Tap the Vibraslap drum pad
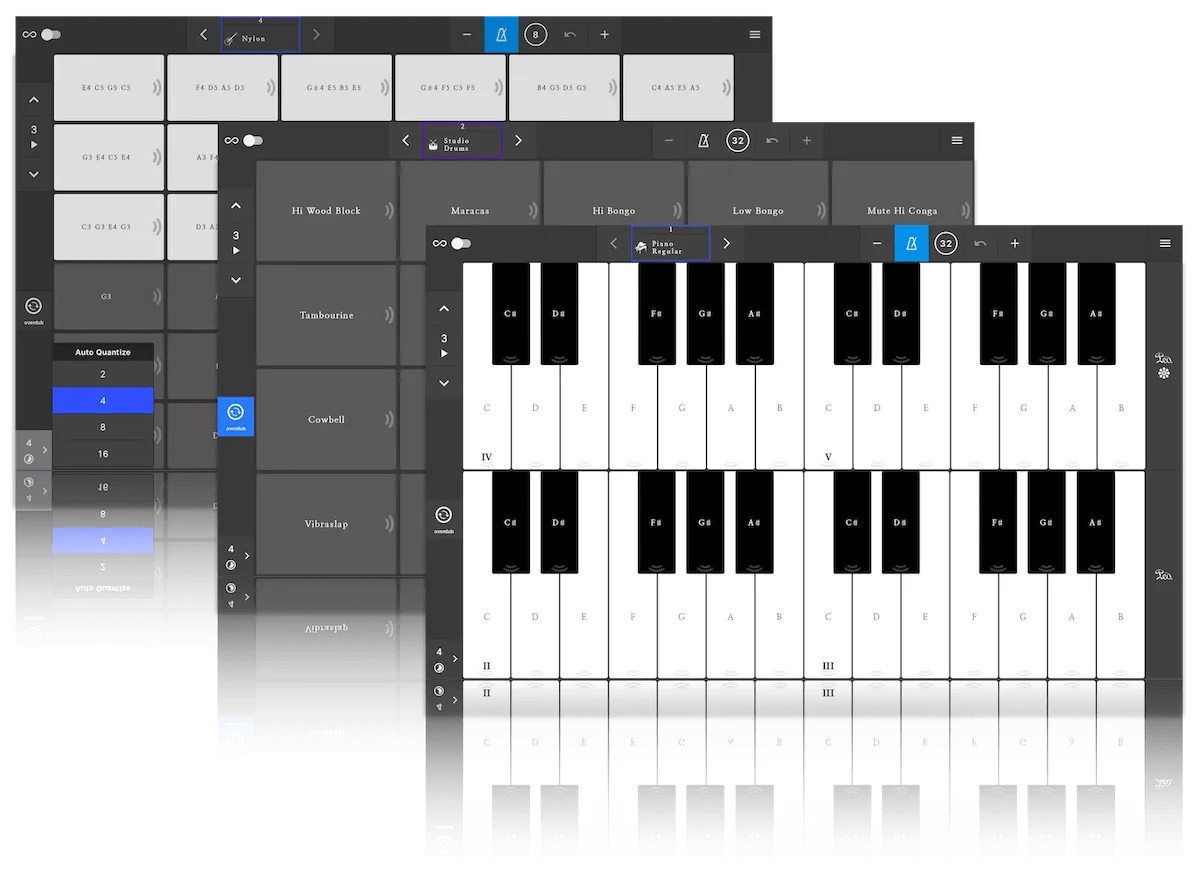 [326, 524]
